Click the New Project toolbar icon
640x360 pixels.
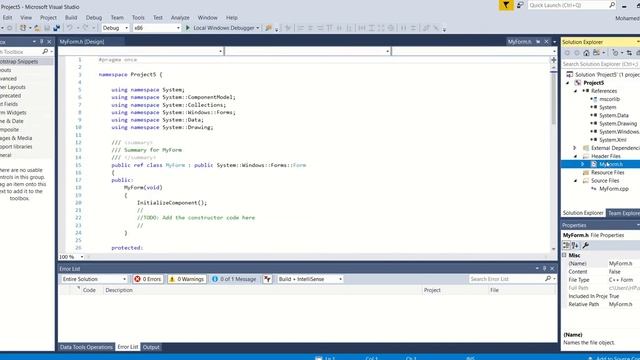23,28
